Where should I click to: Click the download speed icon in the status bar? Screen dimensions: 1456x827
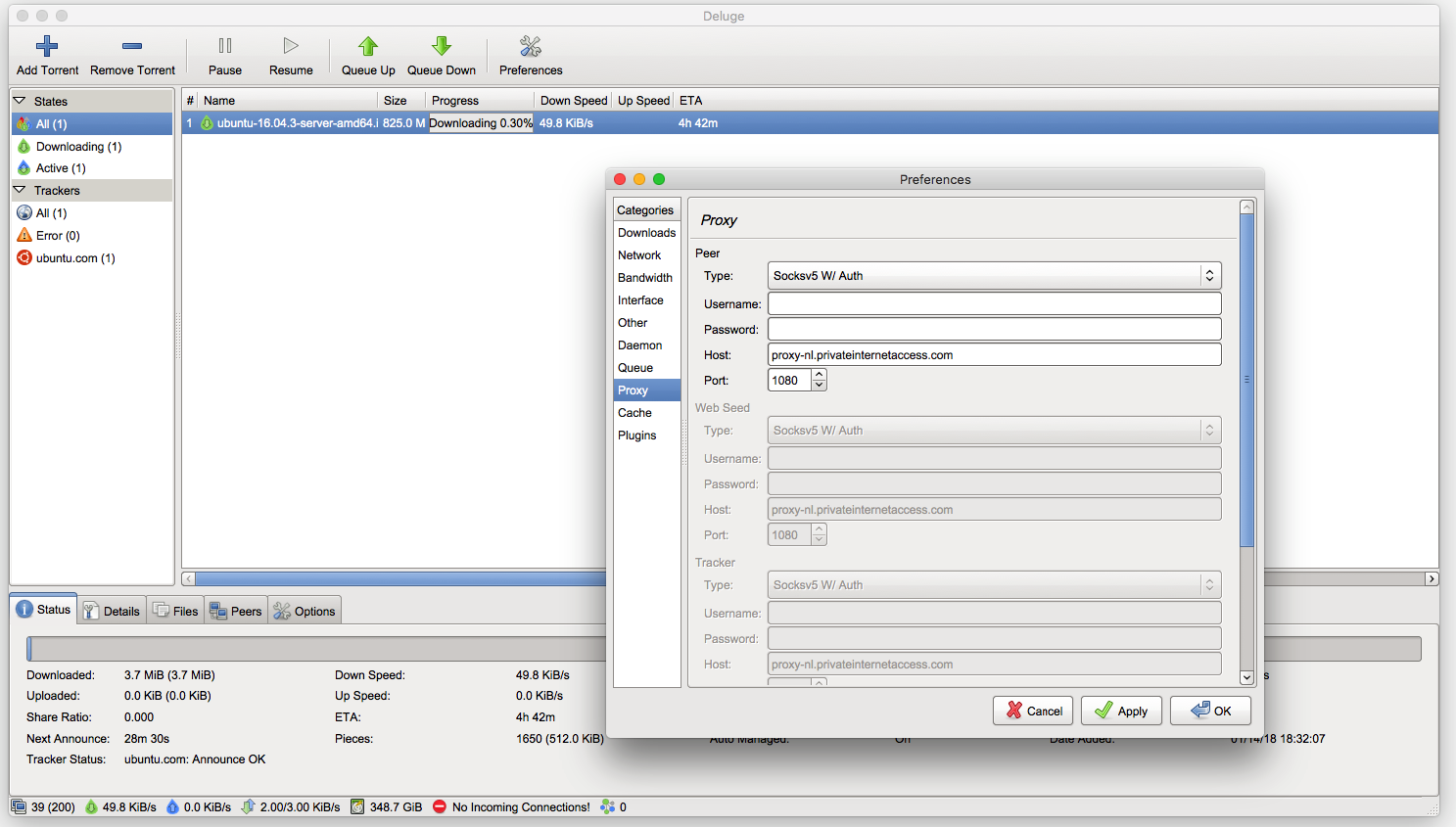(x=91, y=807)
